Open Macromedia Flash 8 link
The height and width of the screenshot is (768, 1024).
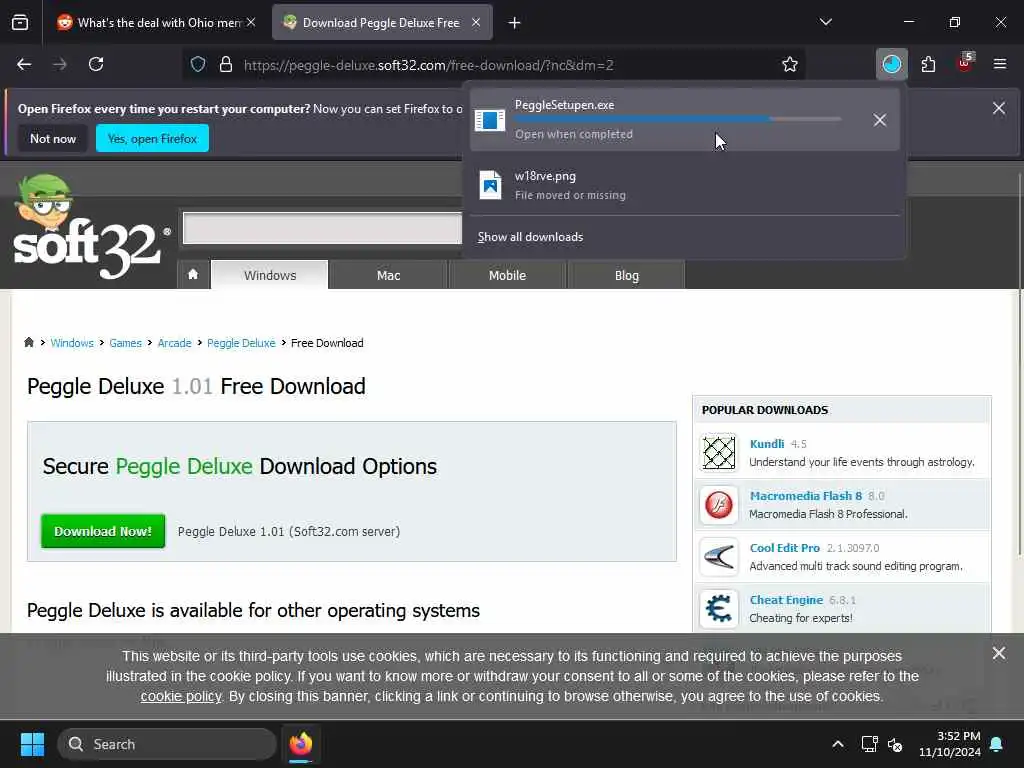pos(806,496)
